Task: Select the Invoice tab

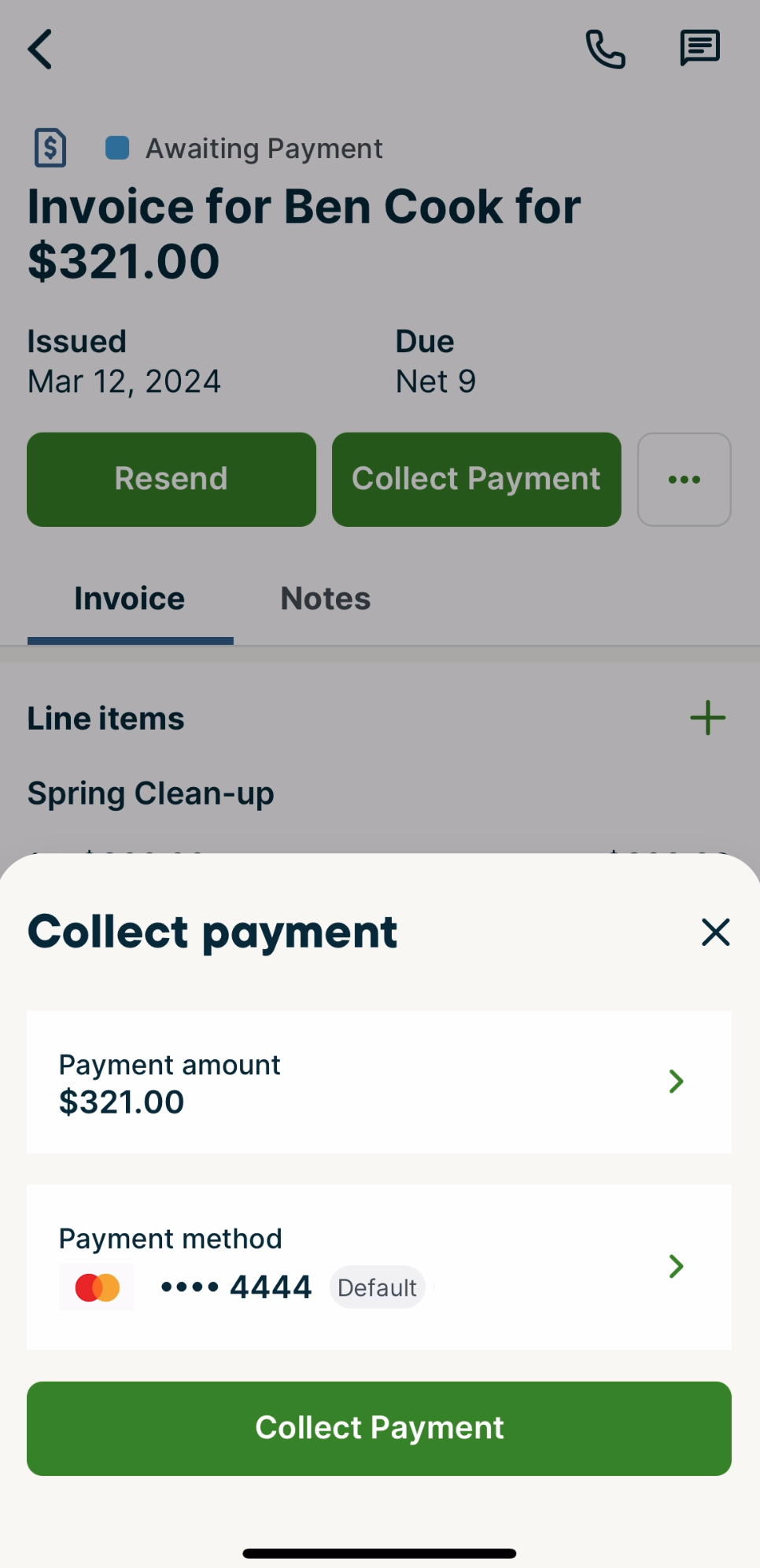Action: click(130, 599)
